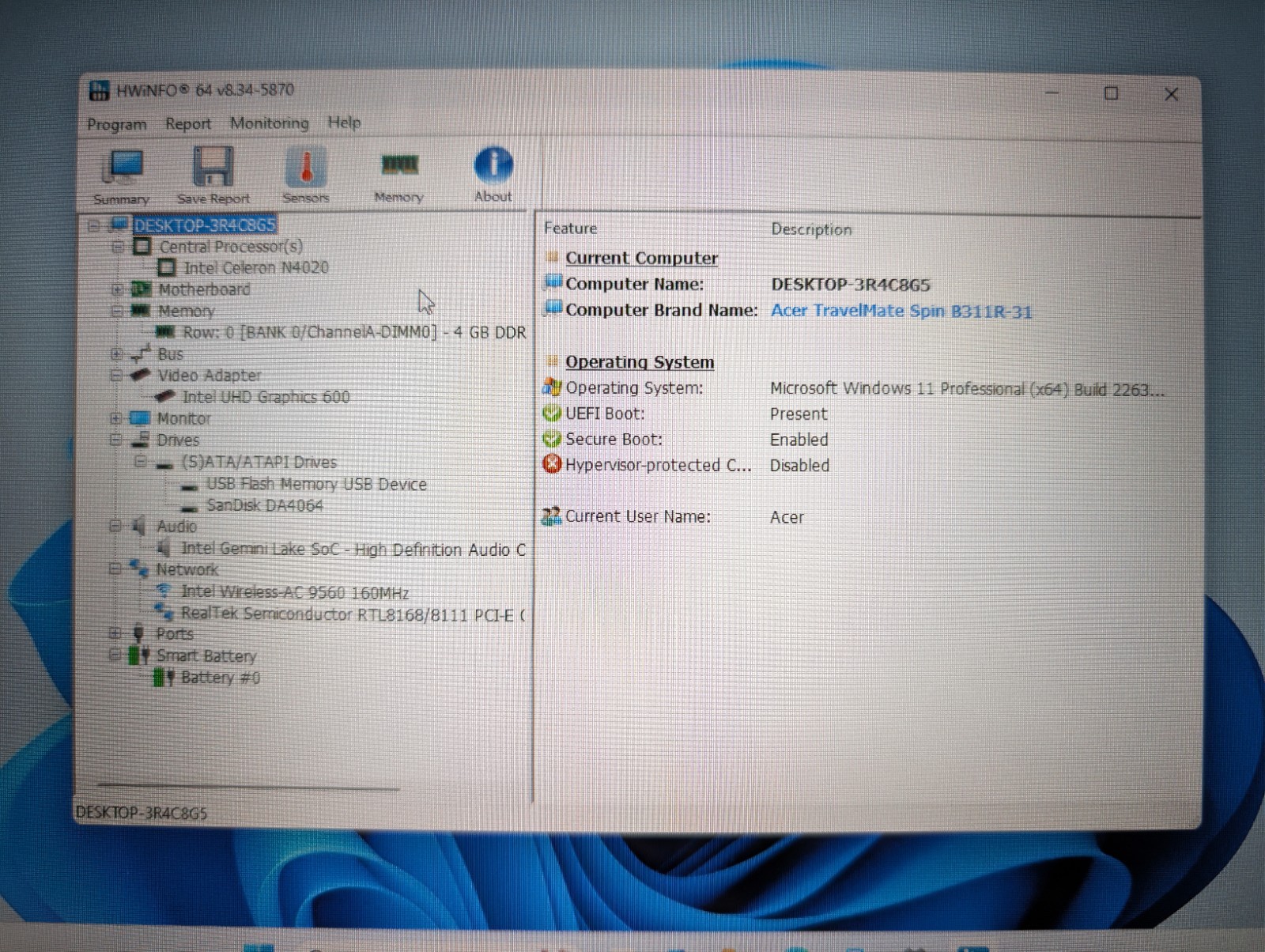Open the Program menu
This screenshot has width=1265, height=952.
click(117, 124)
